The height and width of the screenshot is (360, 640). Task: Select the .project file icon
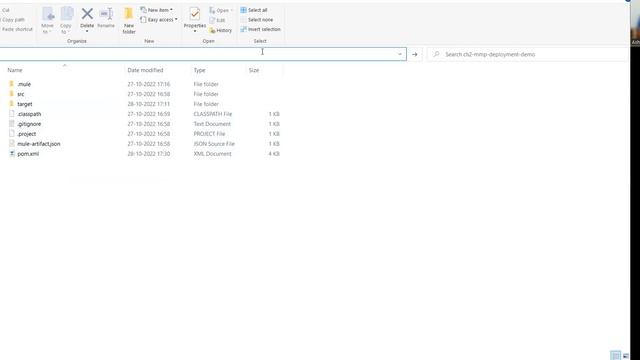click(11, 134)
